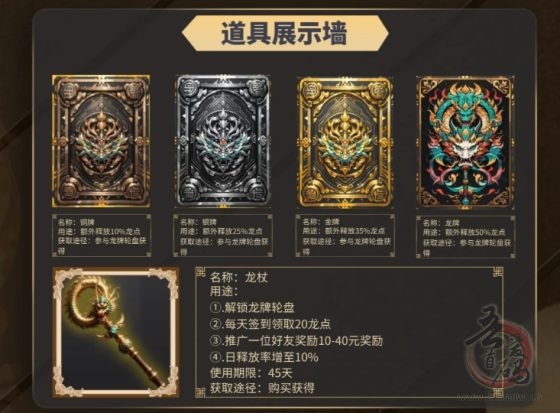Image resolution: width=560 pixels, height=413 pixels.
Task: Open the 龙杖 dragon staff picture
Action: point(115,333)
